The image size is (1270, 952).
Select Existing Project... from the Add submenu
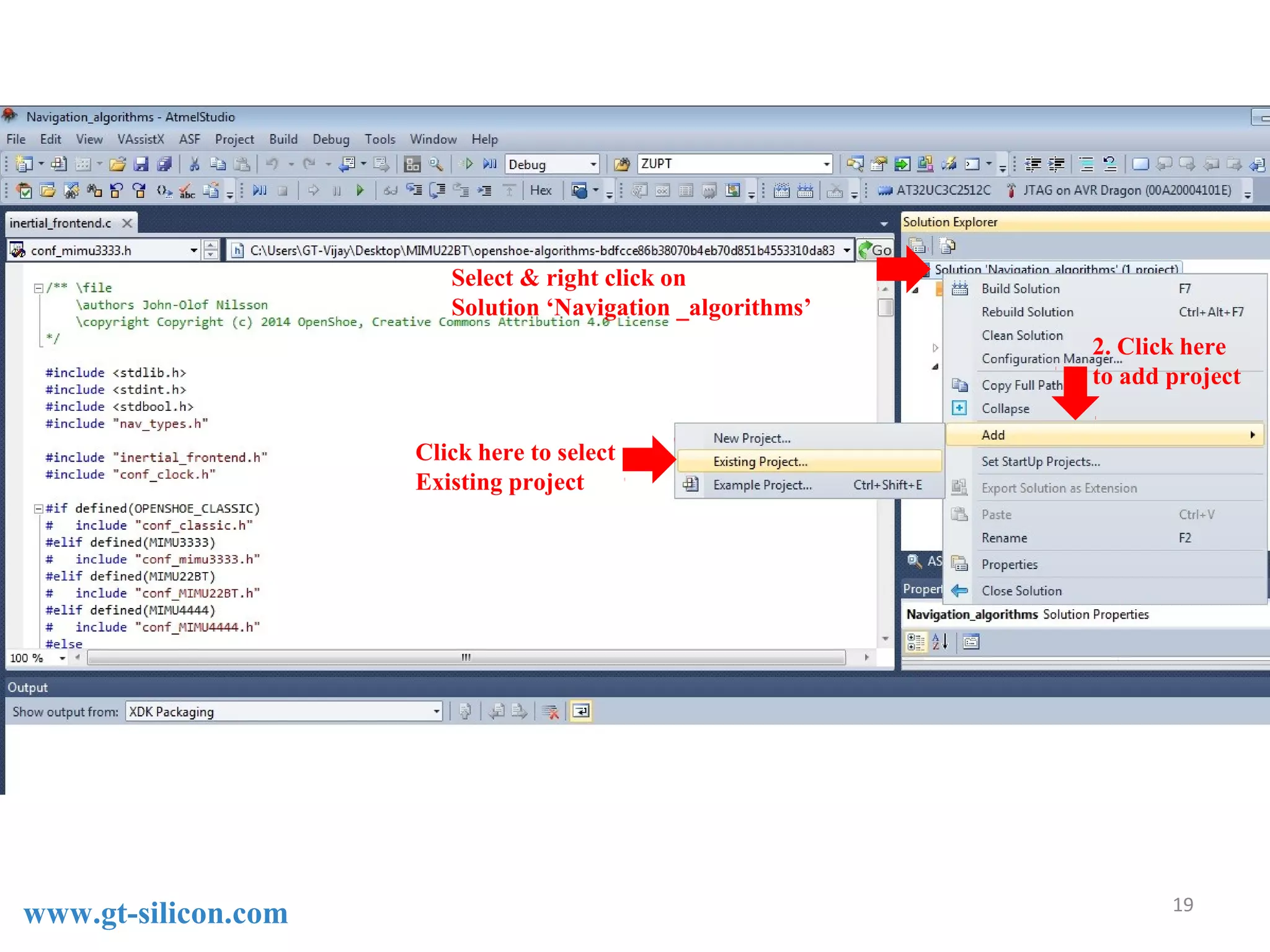tap(809, 462)
